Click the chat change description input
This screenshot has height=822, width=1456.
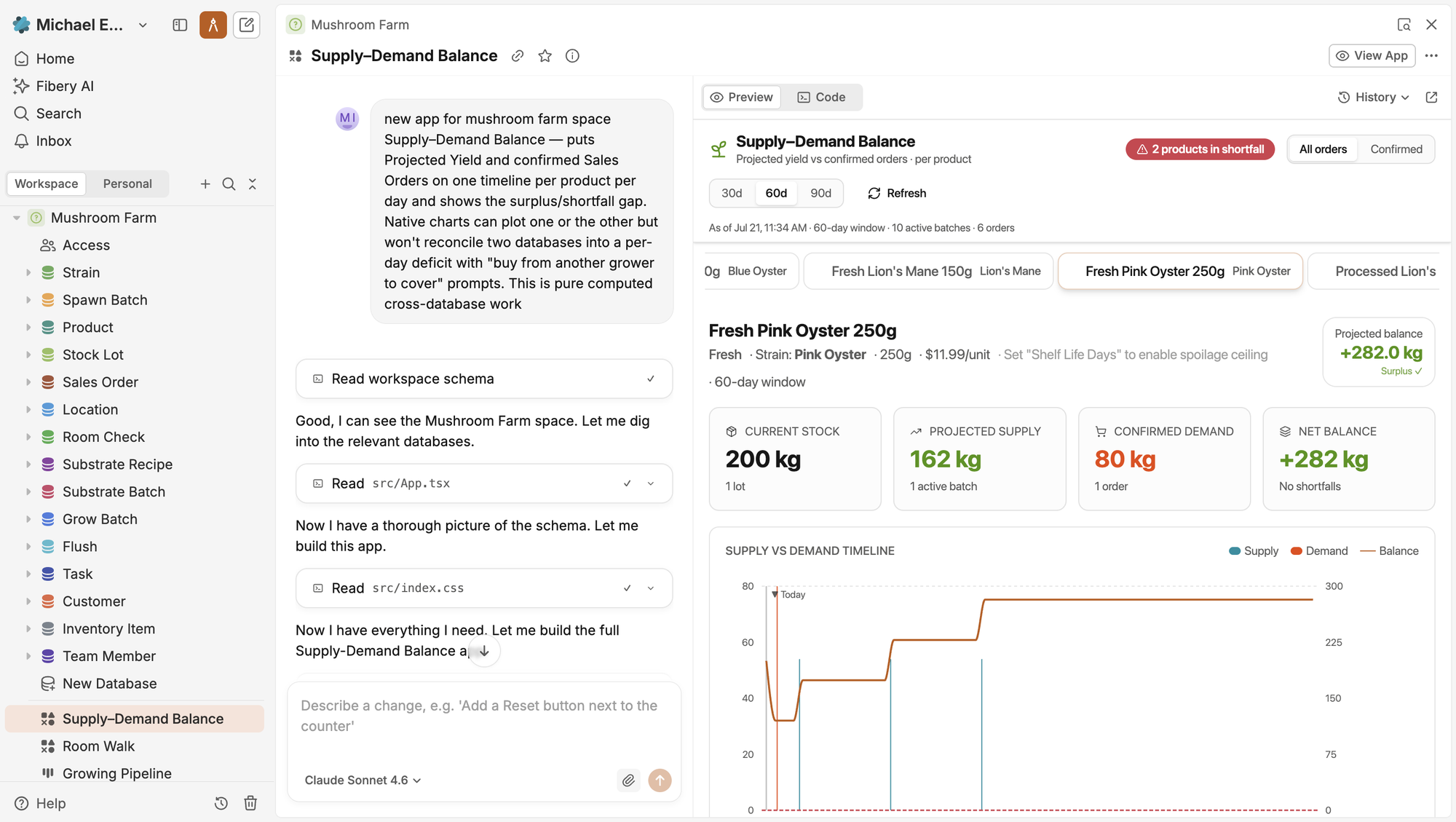(483, 716)
